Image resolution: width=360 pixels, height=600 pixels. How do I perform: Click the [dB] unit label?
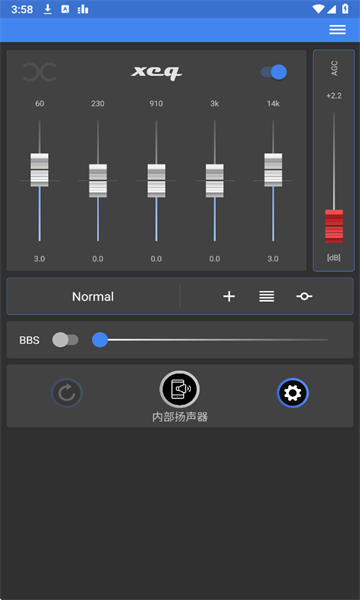pyautogui.click(x=334, y=258)
